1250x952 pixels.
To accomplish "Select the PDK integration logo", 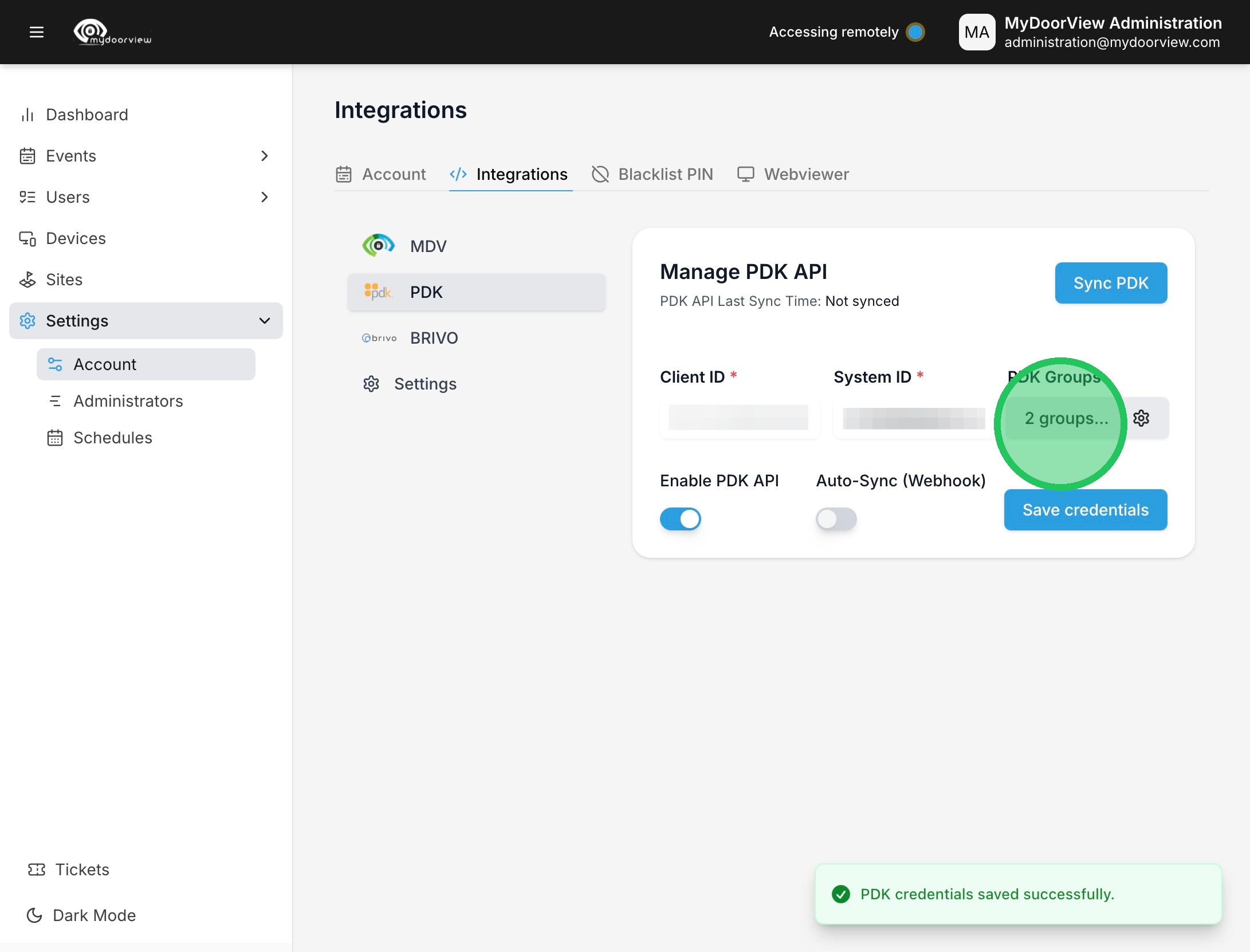I will coord(378,292).
